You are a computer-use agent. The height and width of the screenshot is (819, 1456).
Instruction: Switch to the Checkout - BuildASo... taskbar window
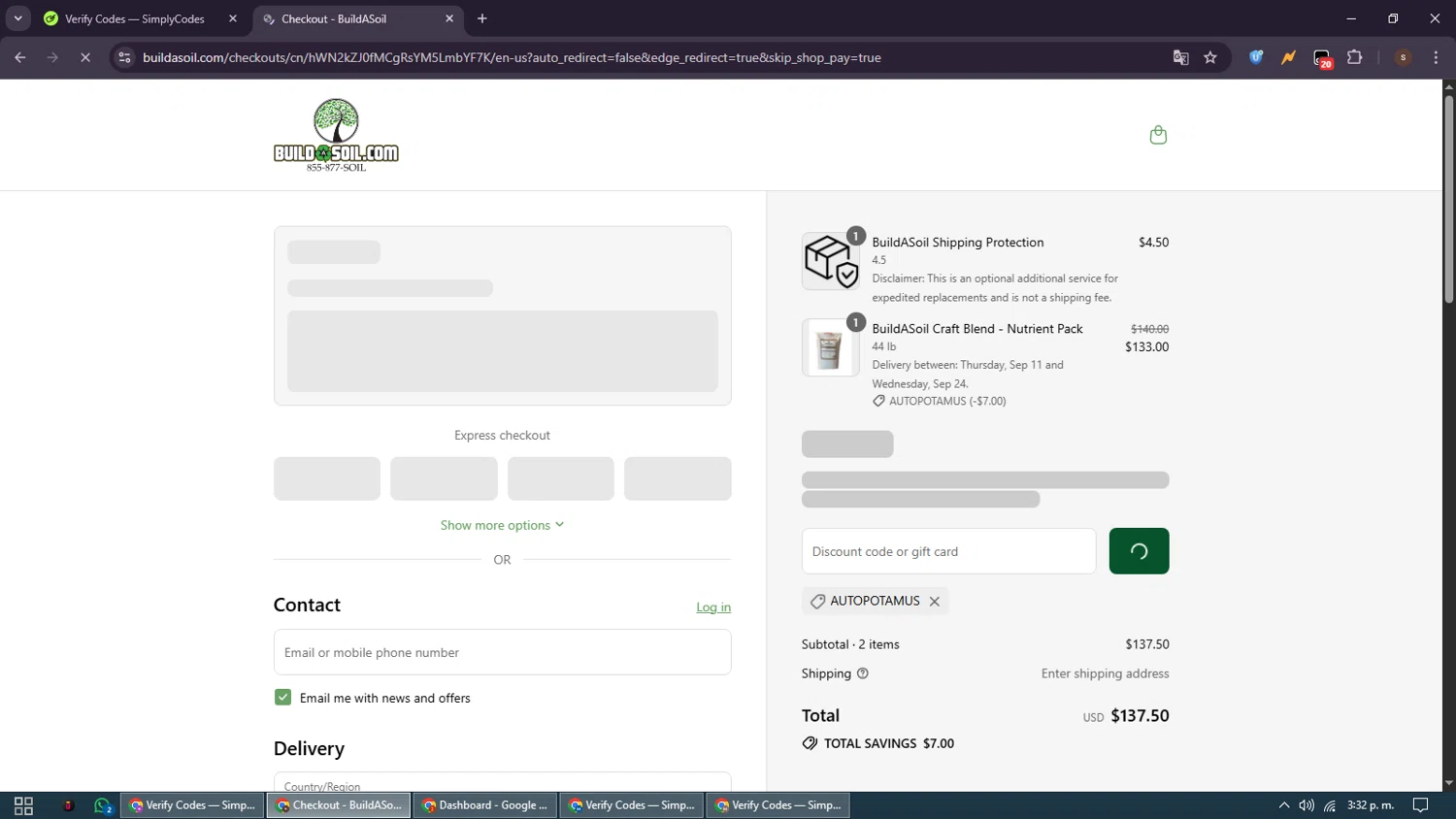[339, 805]
